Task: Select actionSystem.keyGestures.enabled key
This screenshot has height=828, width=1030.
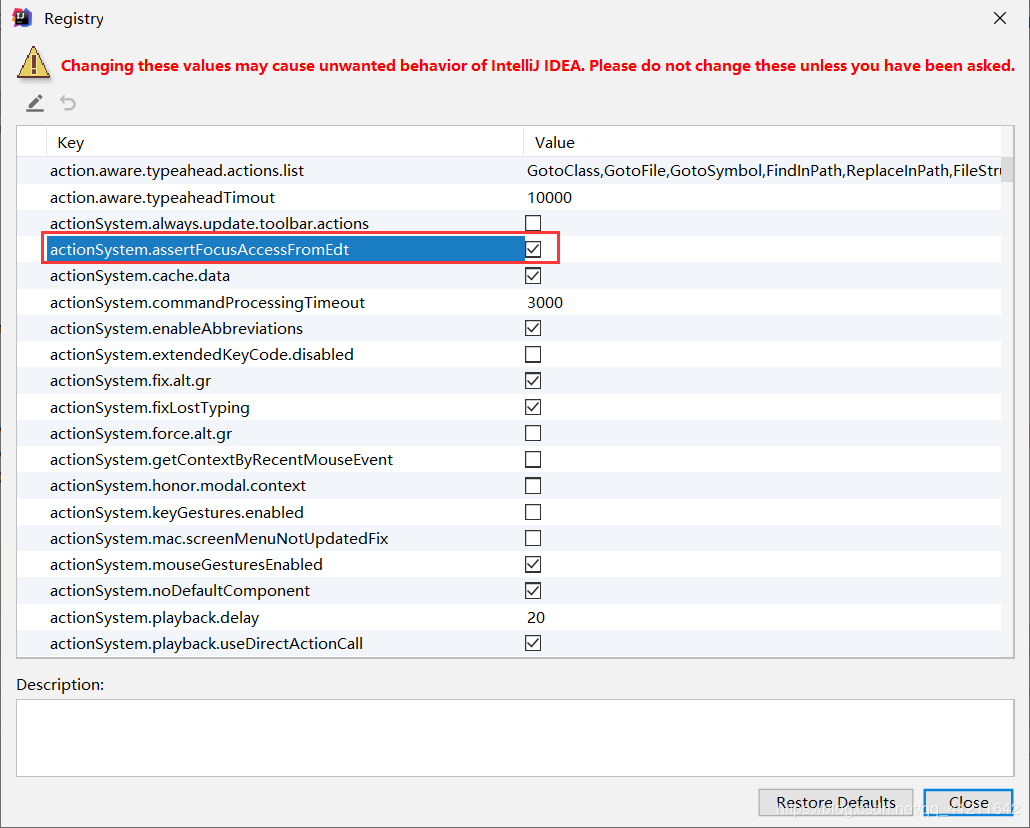Action: [176, 512]
